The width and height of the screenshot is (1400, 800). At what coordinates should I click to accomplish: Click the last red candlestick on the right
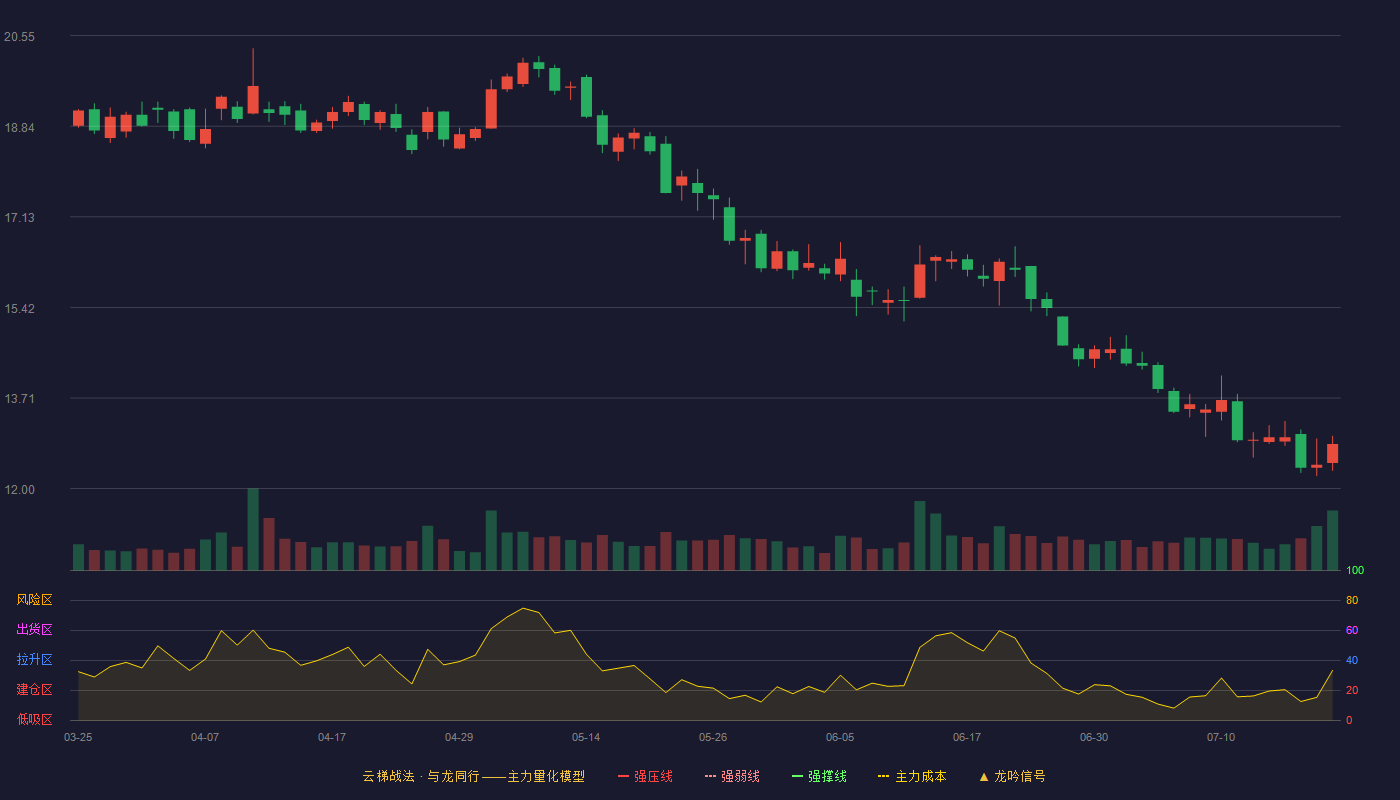coord(1332,453)
